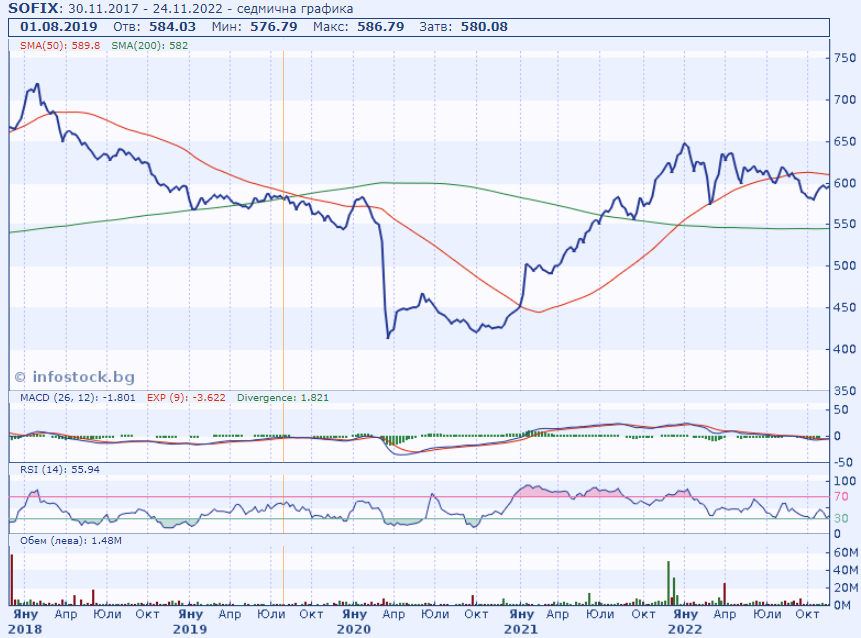This screenshot has height=638, width=861.
Task: Click the close value 580.08
Action: [484, 27]
